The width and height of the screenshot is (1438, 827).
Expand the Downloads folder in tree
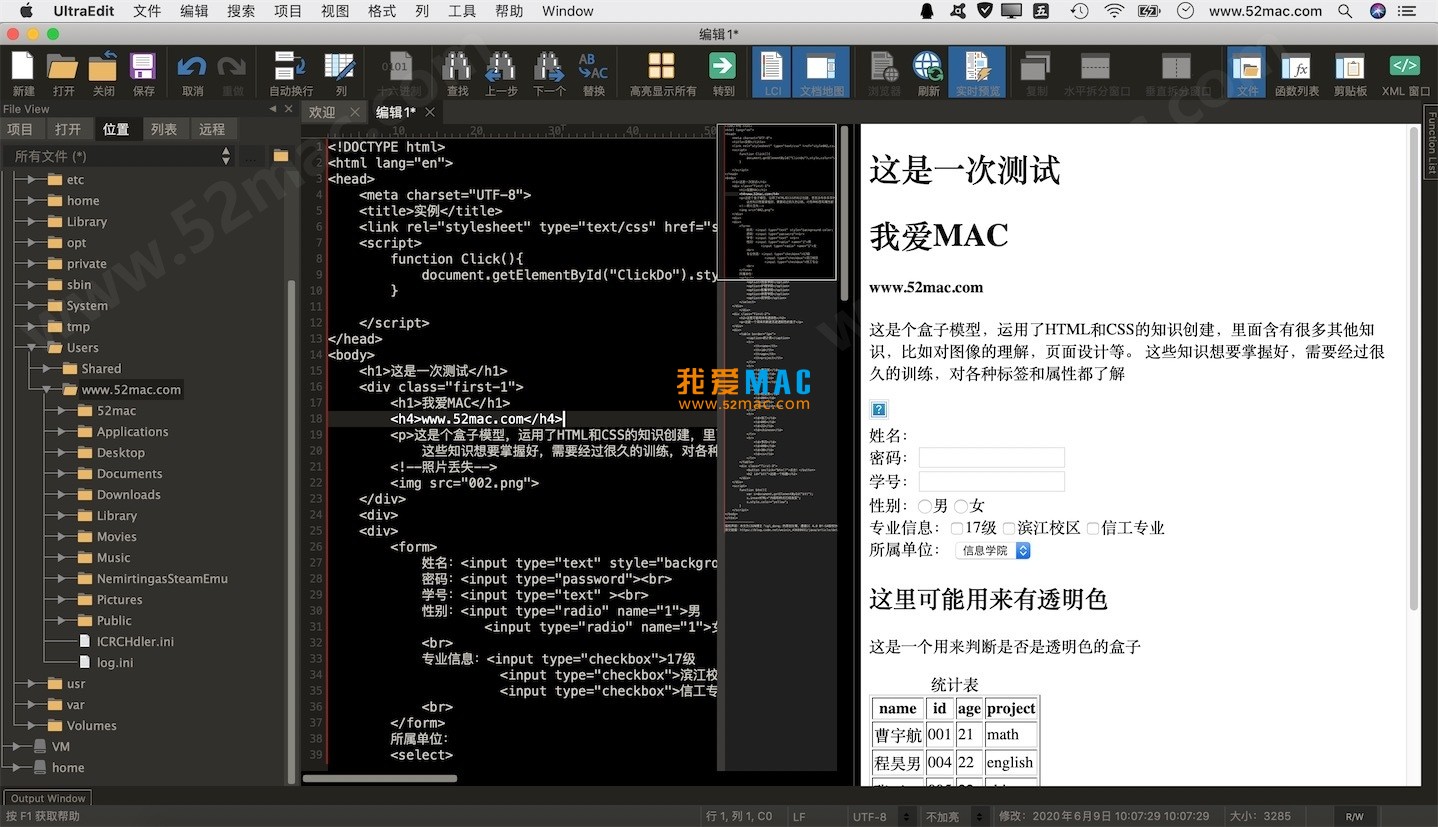[62, 495]
